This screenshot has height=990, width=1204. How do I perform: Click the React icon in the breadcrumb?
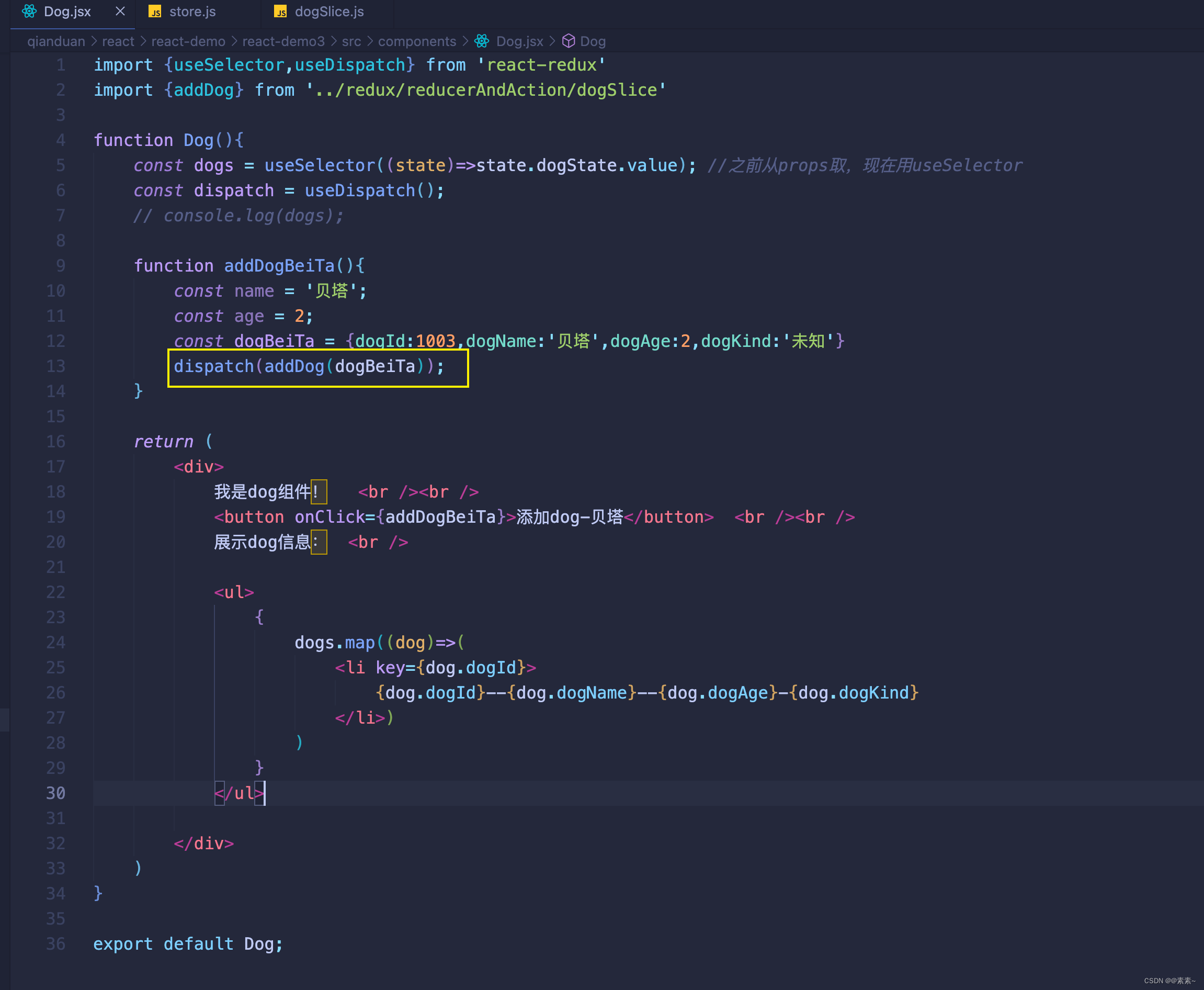tap(482, 41)
